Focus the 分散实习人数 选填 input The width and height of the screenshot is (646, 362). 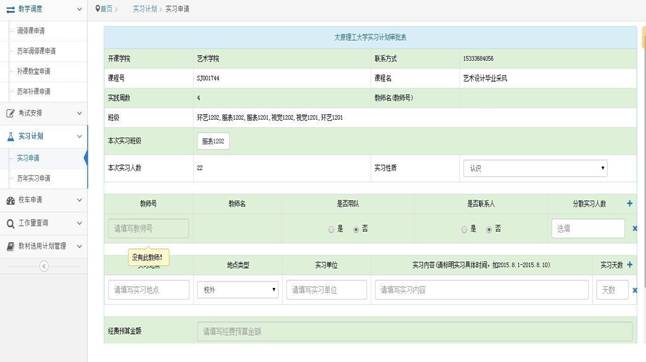pyautogui.click(x=588, y=229)
